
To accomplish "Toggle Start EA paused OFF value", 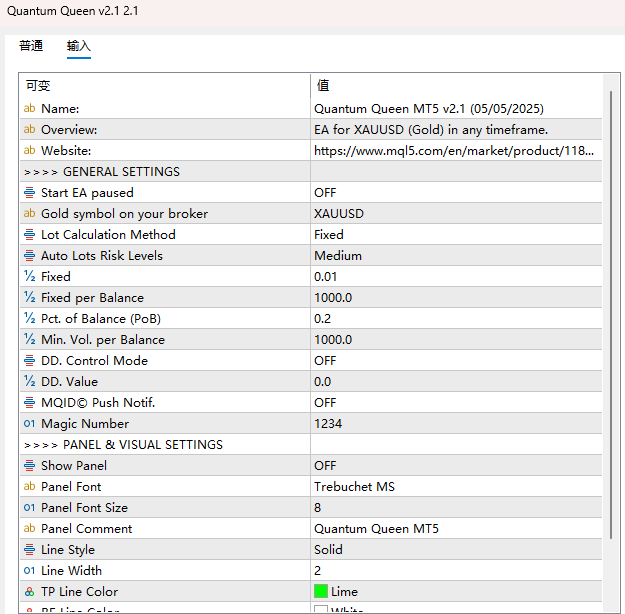I will 456,193.
